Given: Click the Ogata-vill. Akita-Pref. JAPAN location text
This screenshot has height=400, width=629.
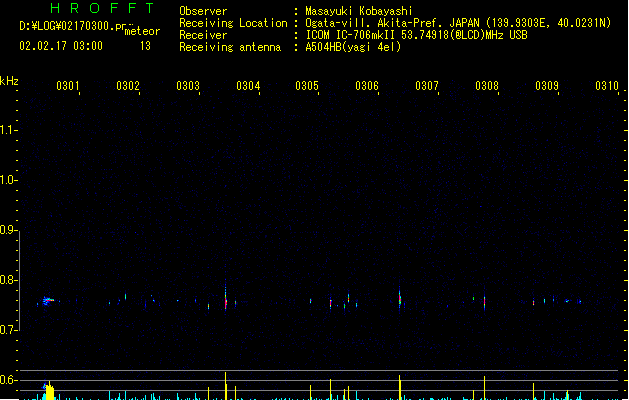Looking at the screenshot, I should click(458, 23).
